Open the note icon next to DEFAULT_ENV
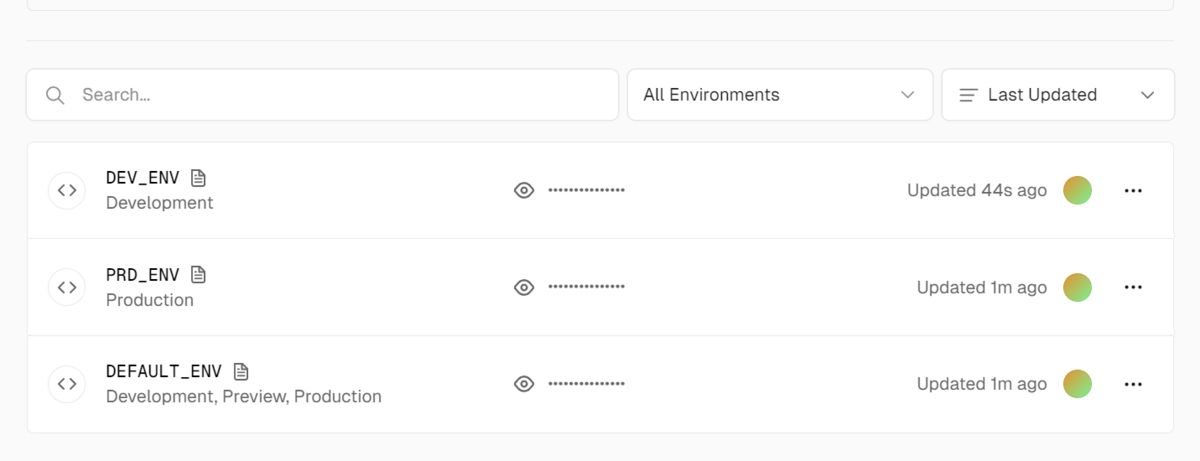 (240, 372)
